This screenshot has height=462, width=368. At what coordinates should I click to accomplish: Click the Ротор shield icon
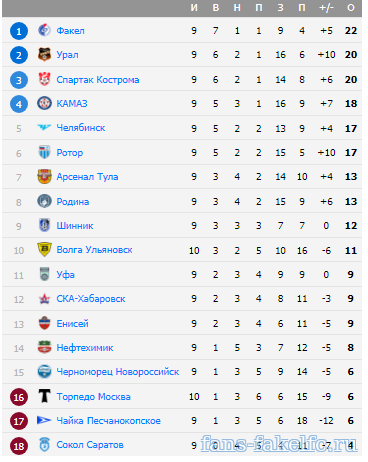44,152
